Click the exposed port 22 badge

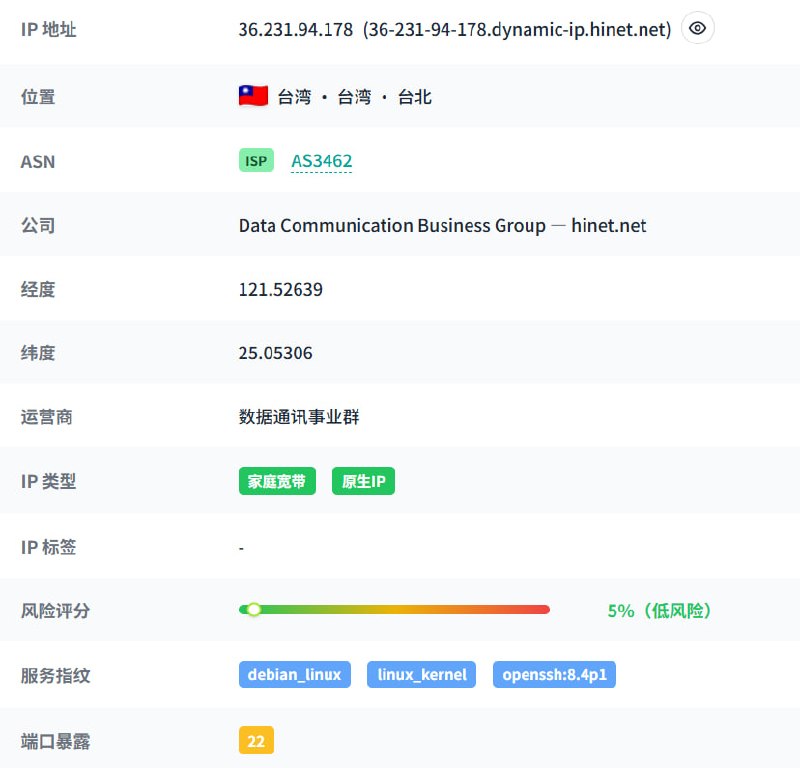(x=256, y=741)
